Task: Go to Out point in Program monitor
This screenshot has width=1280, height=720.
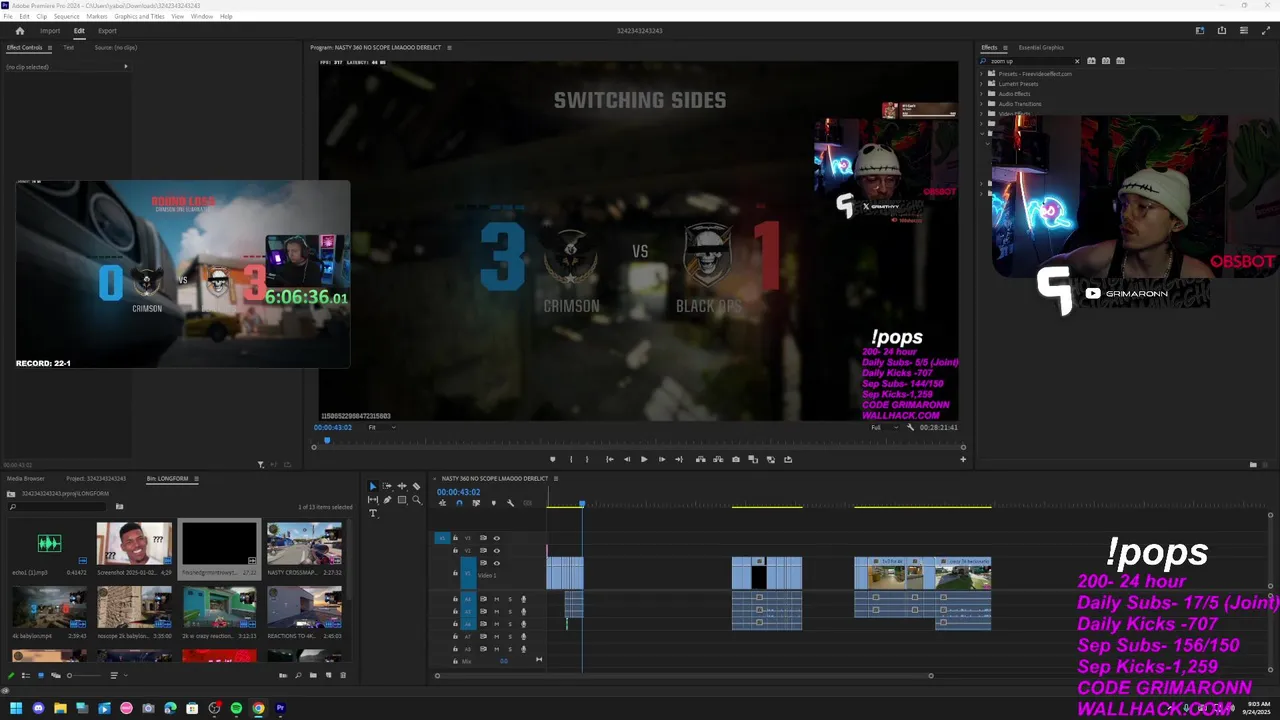Action: (x=679, y=459)
